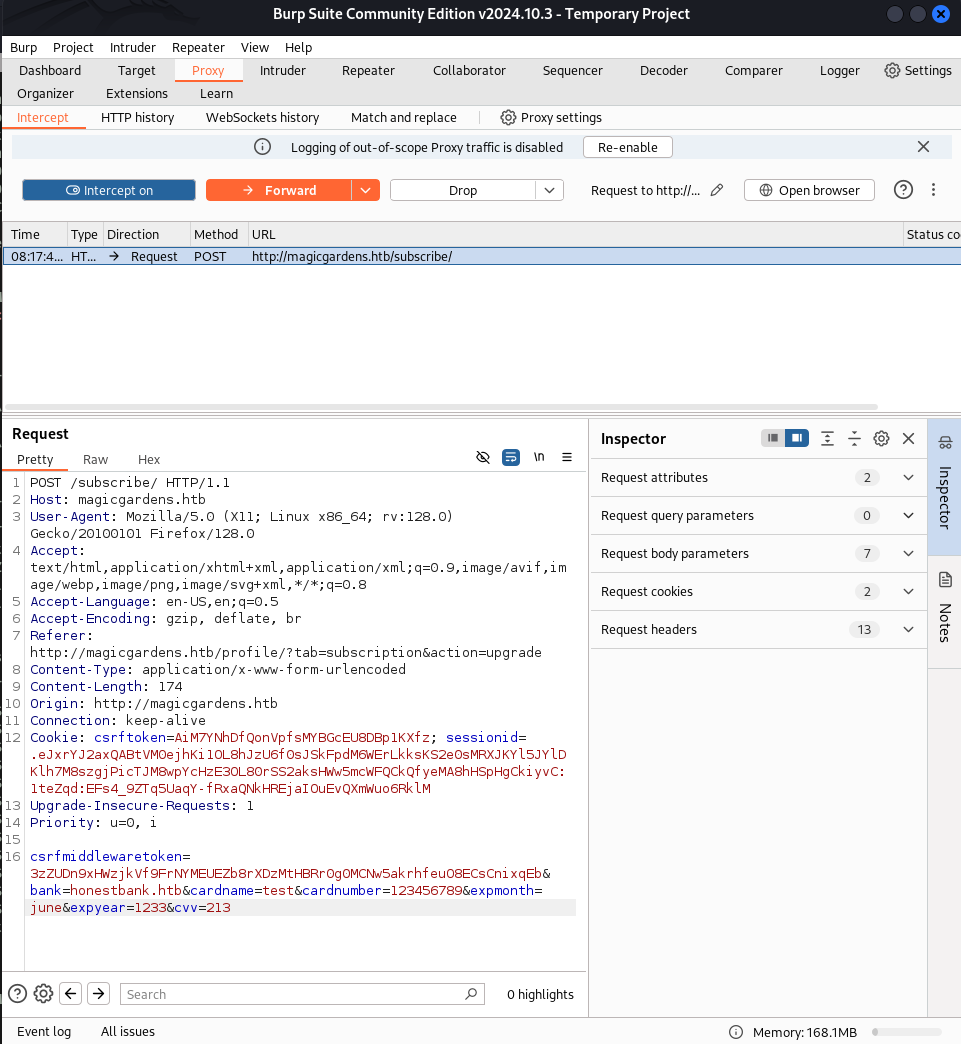961x1044 pixels.
Task: Switch to the Target tab
Action: point(137,71)
